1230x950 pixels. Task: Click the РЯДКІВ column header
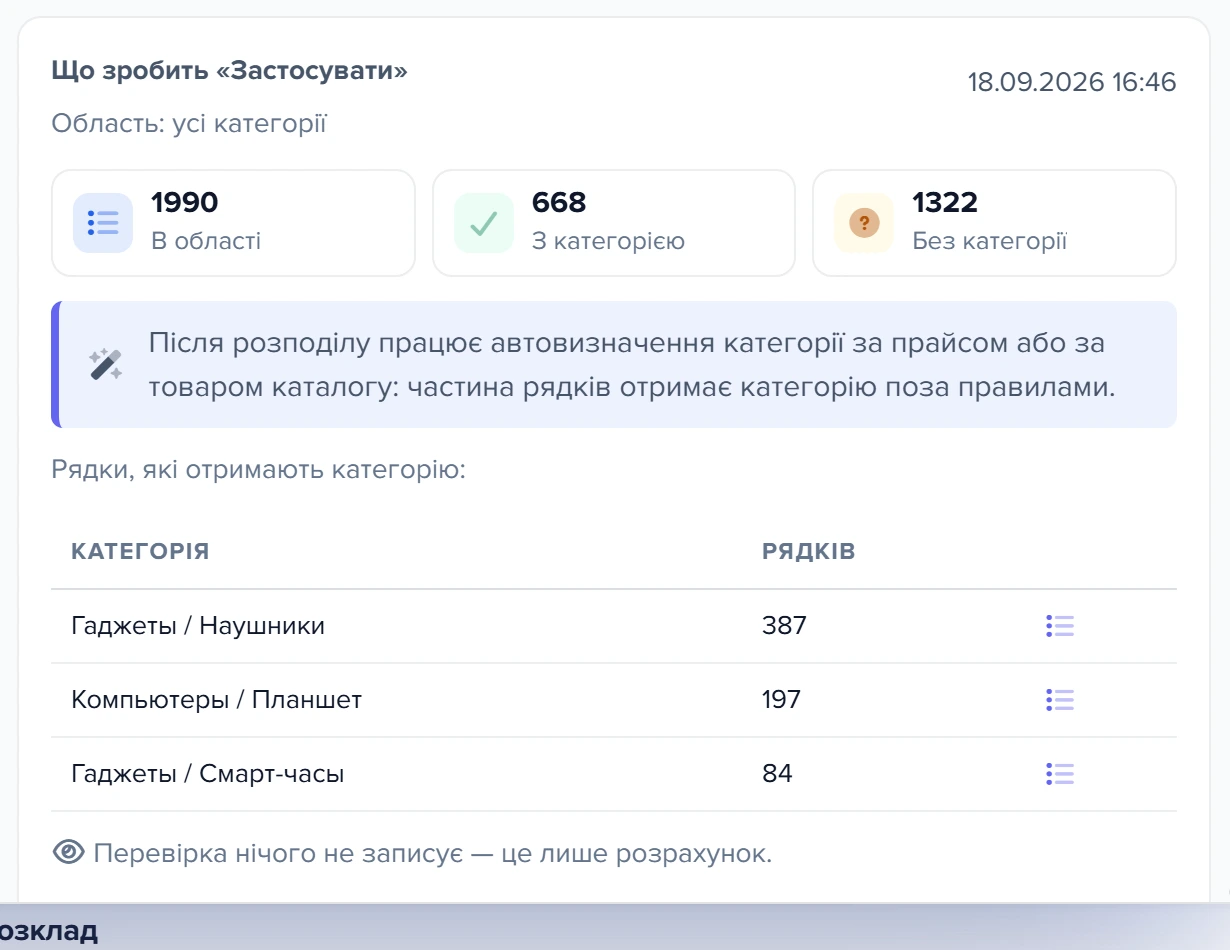tap(809, 552)
